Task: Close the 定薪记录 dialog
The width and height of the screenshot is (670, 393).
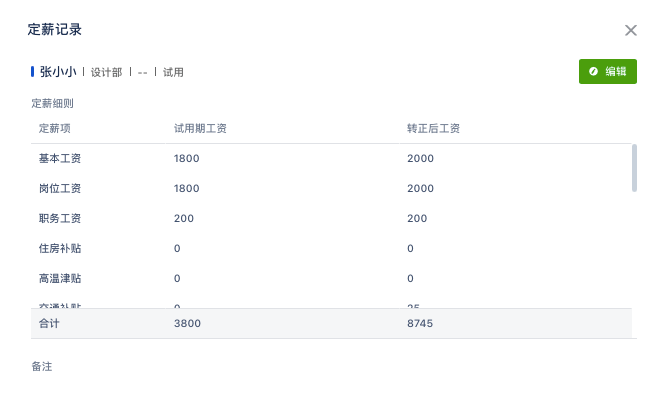Action: click(631, 30)
